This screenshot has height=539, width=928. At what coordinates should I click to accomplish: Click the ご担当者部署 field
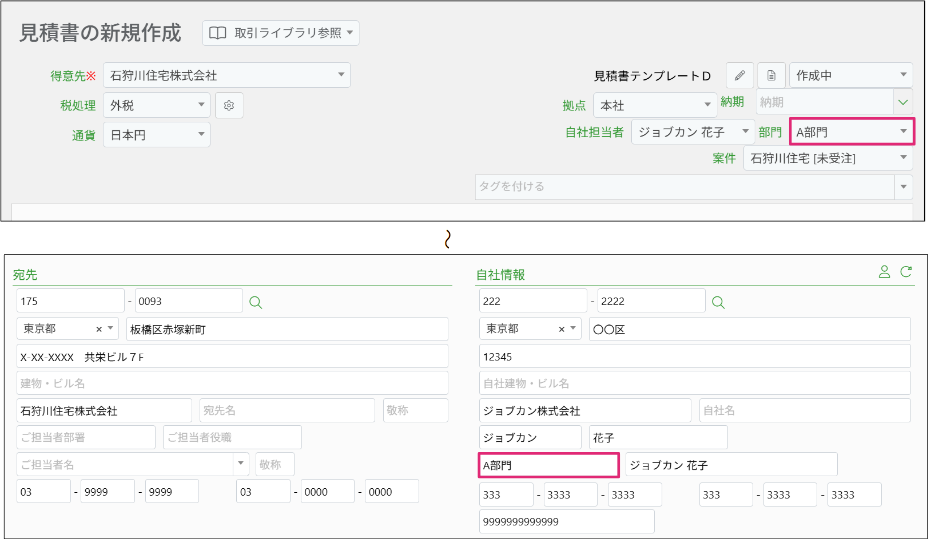click(x=86, y=437)
